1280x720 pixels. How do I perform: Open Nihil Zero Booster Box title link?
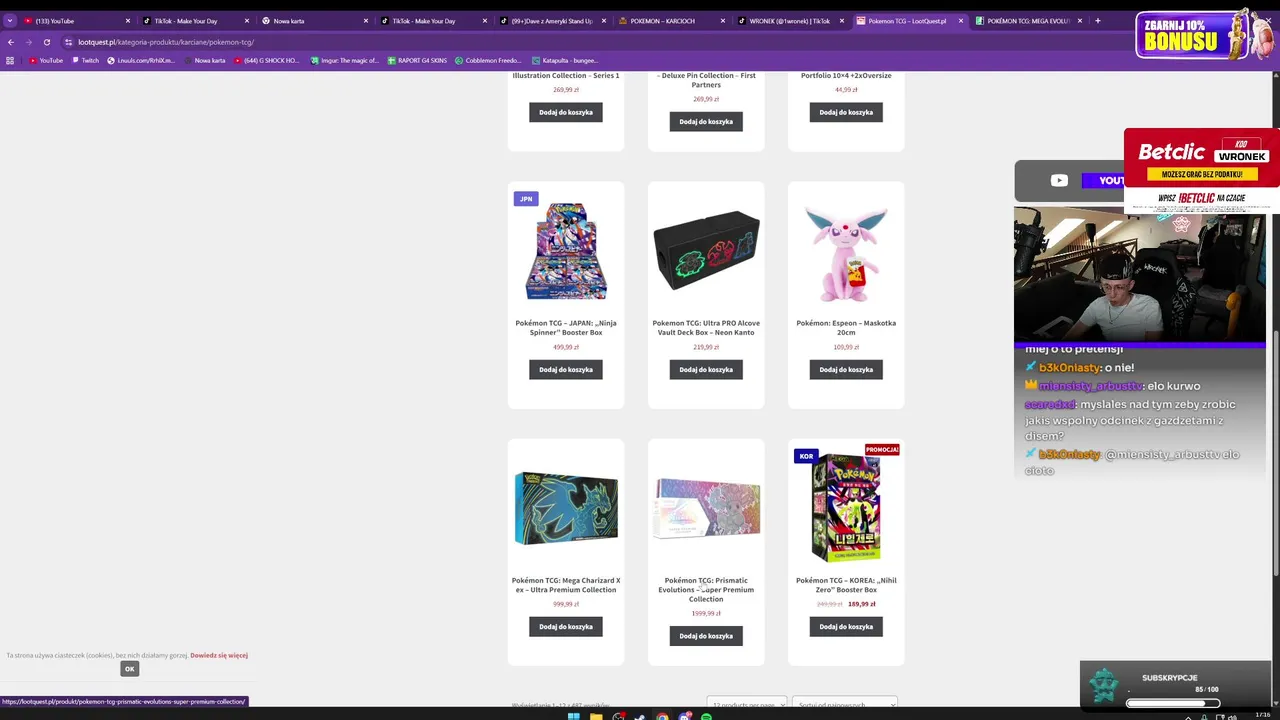tap(846, 585)
